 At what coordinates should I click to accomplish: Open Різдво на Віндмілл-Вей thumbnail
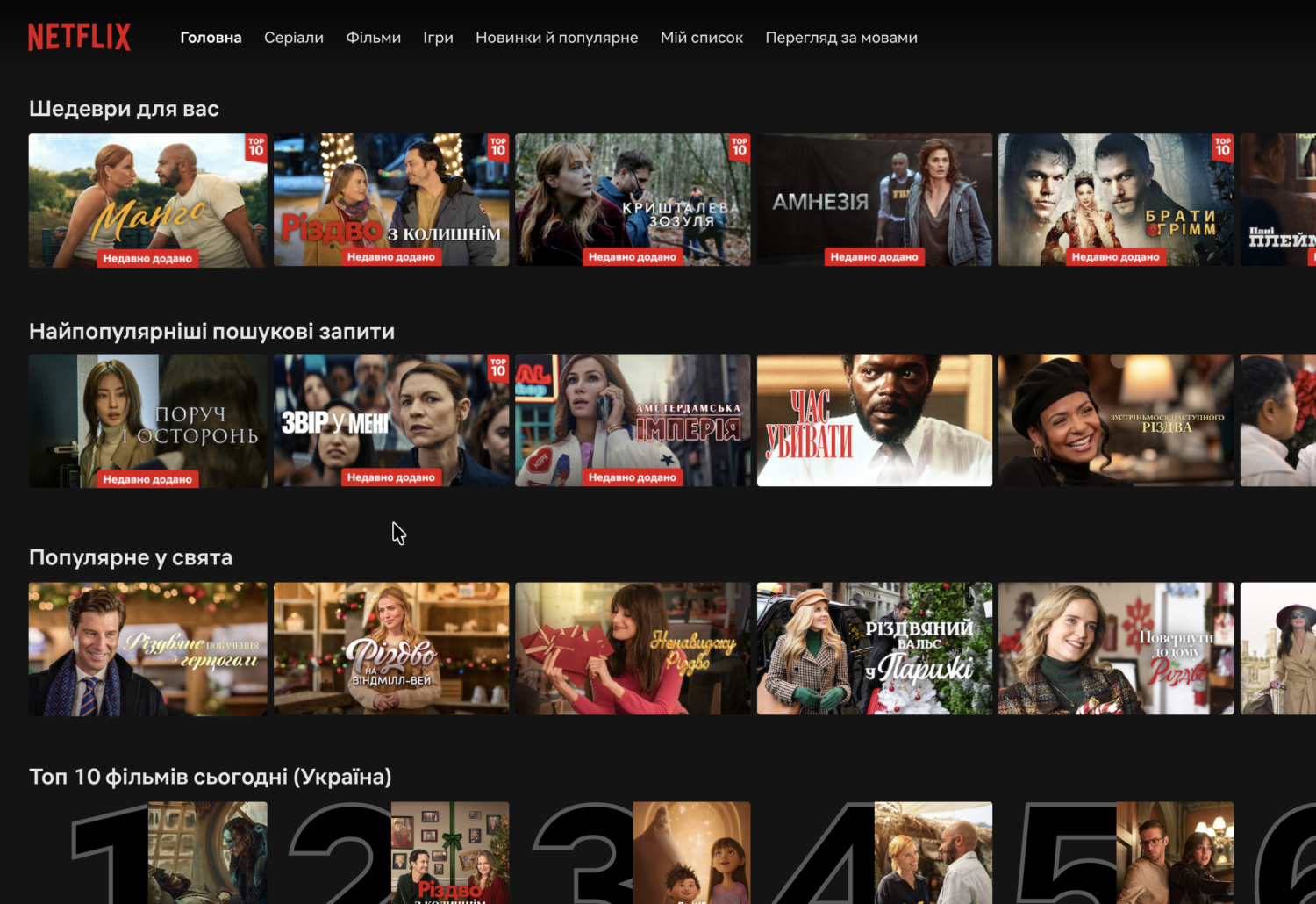(391, 649)
